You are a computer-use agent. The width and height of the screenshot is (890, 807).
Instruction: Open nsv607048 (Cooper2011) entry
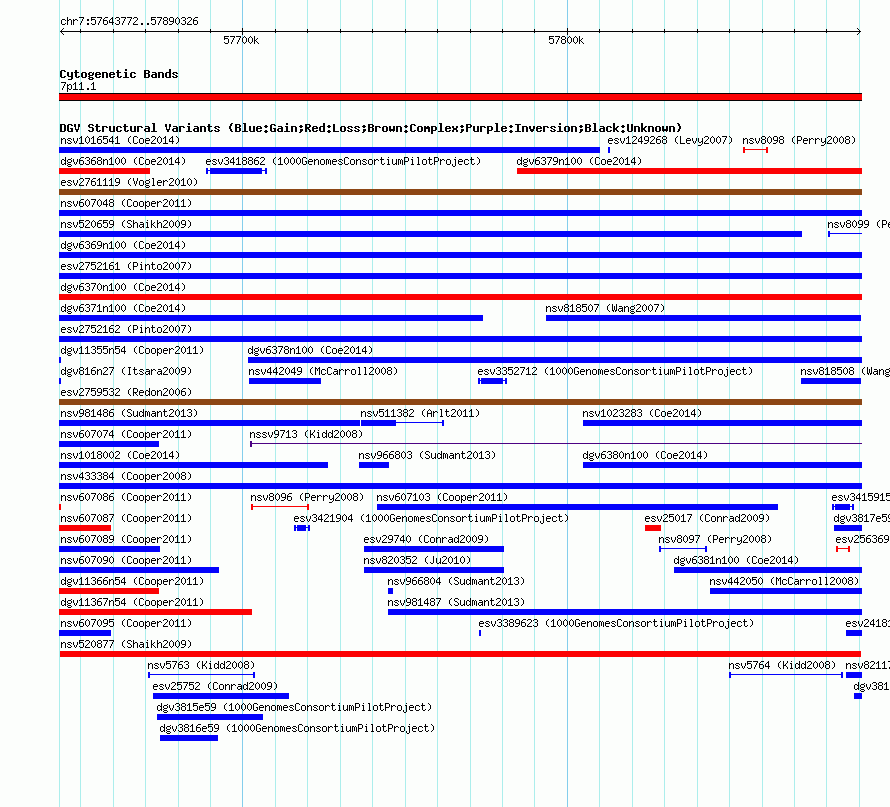click(126, 203)
